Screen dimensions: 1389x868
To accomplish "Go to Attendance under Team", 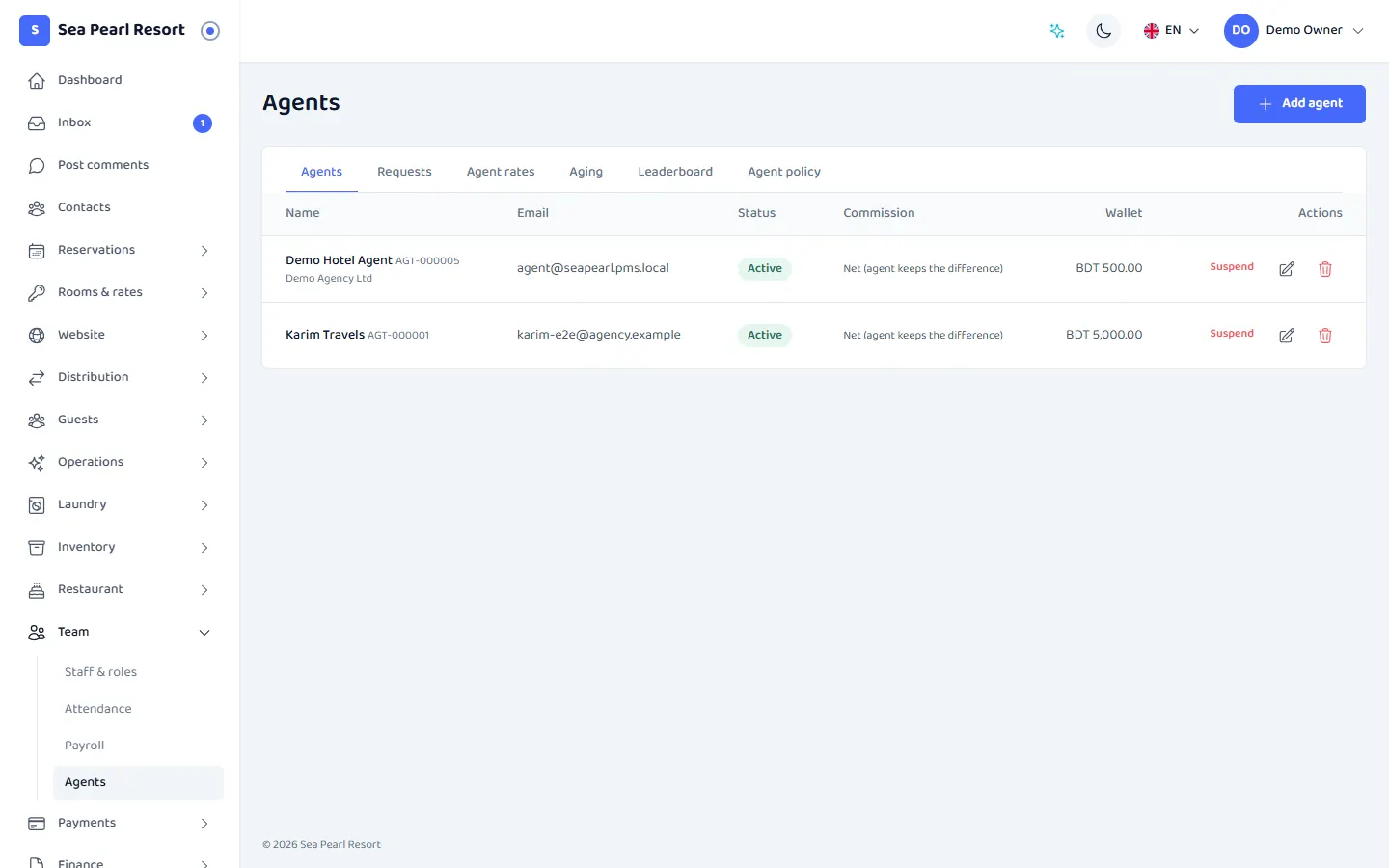I will pyautogui.click(x=138, y=709).
